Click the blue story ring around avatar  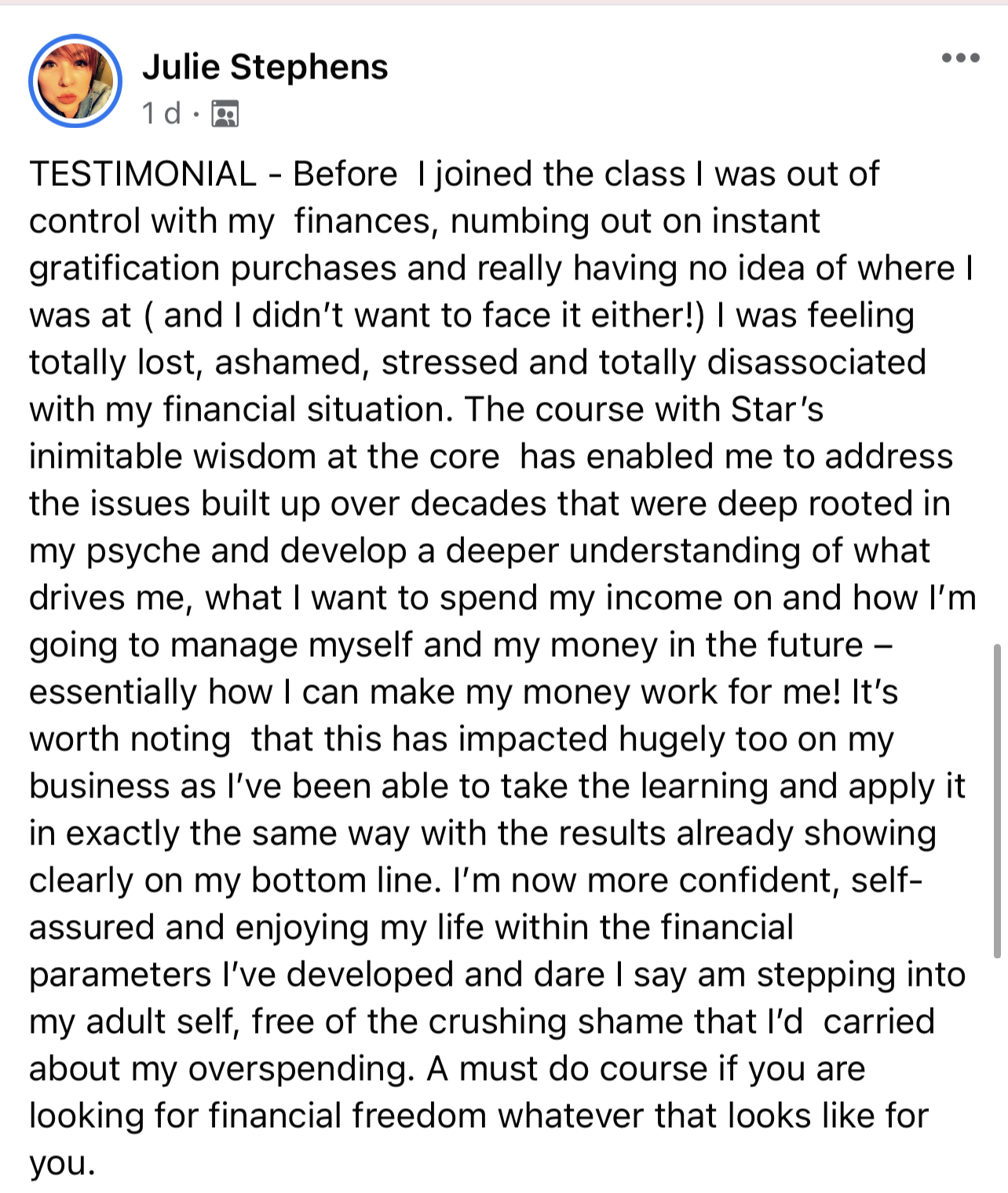click(x=34, y=82)
